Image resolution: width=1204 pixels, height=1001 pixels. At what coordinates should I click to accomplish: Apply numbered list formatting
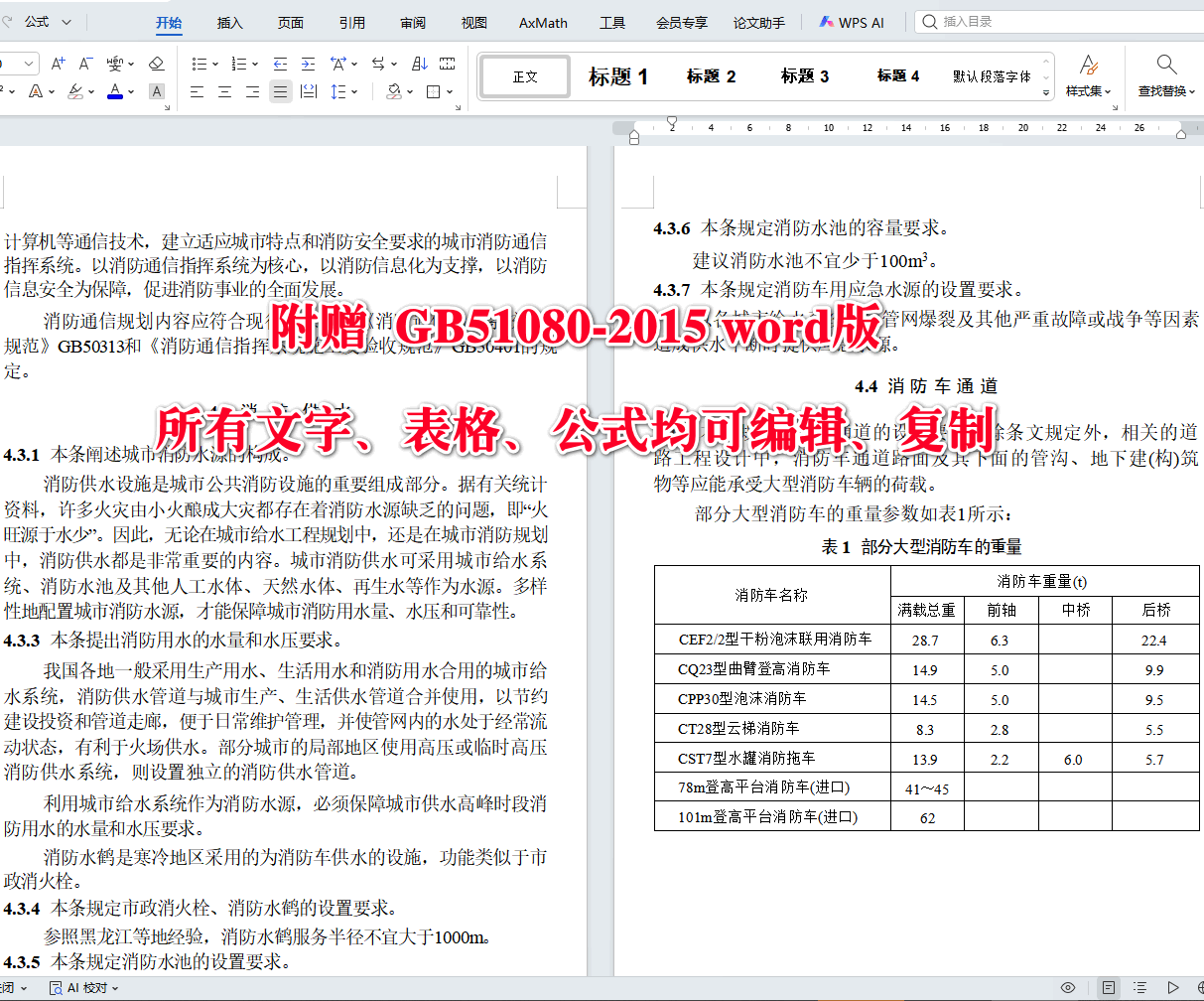tap(240, 64)
